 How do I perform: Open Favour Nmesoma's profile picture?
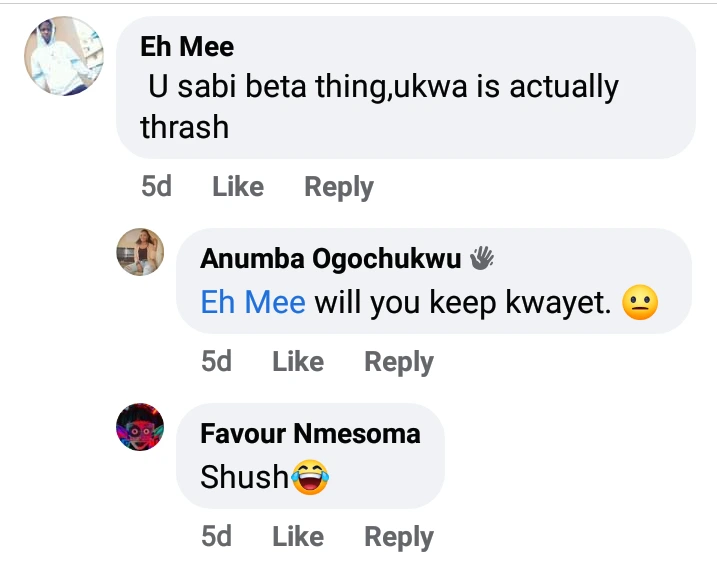(x=140, y=427)
